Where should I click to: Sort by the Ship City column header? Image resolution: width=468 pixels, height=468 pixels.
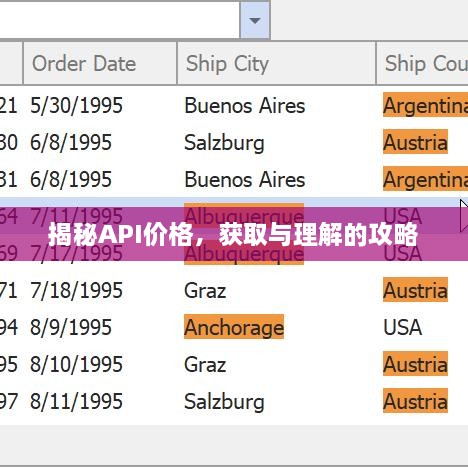pos(276,63)
